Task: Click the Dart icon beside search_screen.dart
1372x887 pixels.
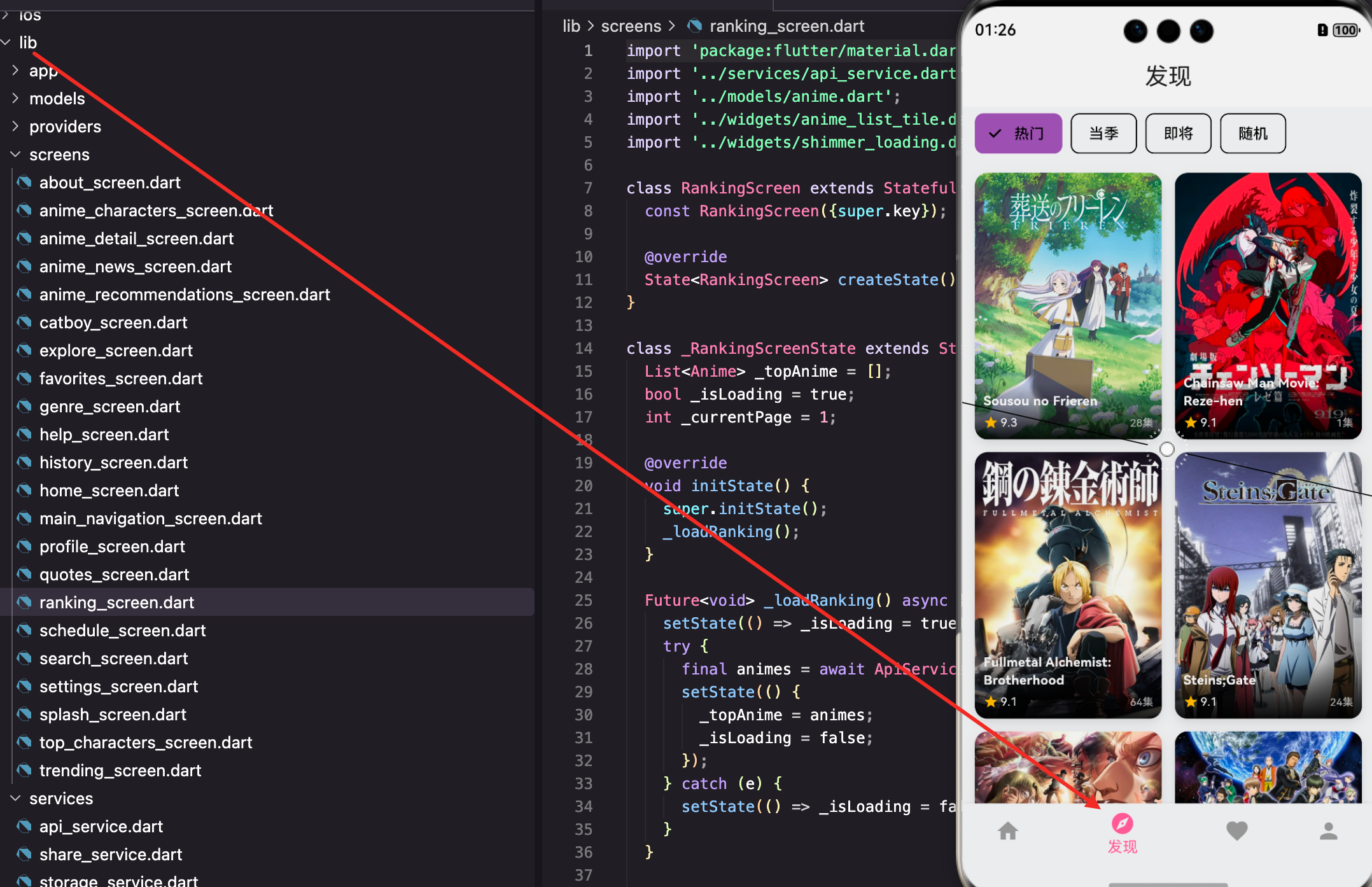Action: (24, 659)
